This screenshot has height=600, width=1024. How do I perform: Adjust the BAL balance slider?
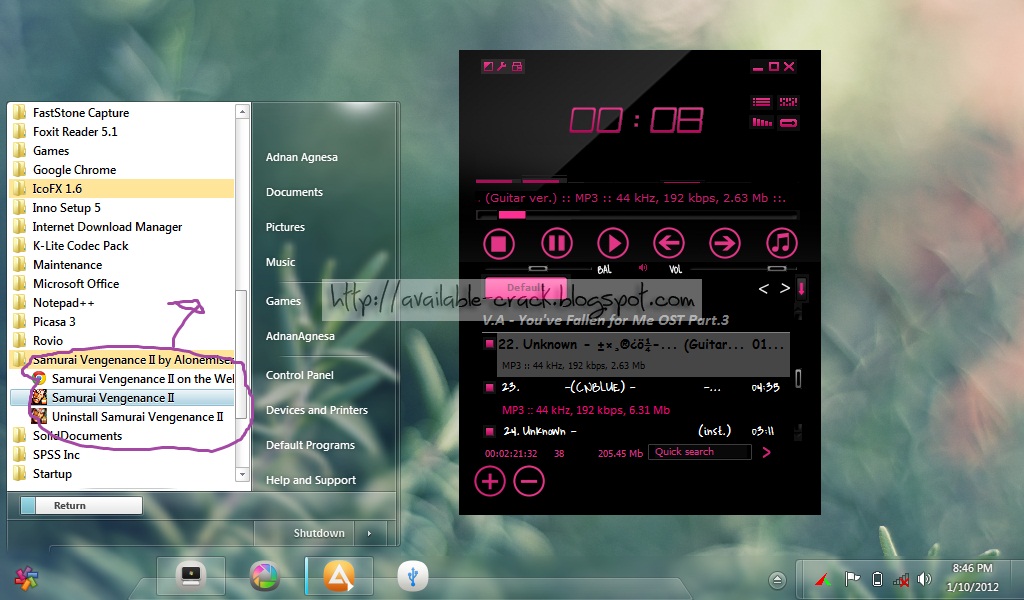pyautogui.click(x=538, y=268)
